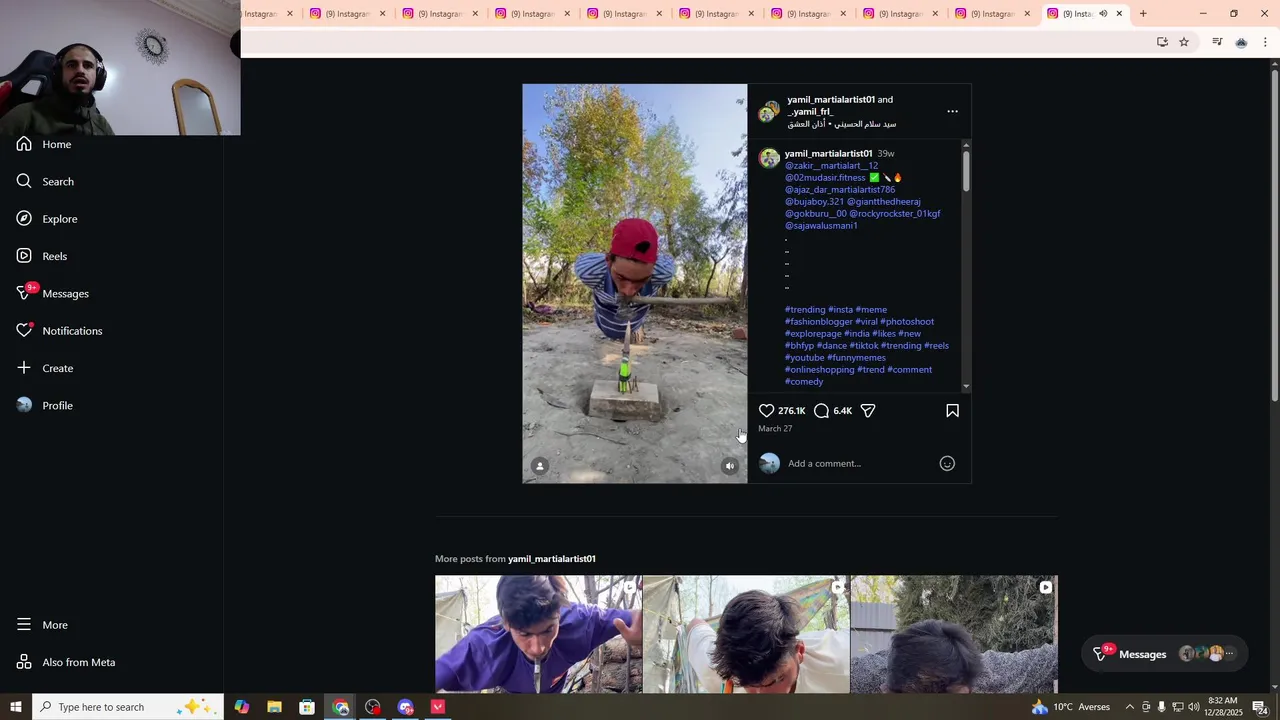Screen dimensions: 1280x720
Task: Like the post with heart icon
Action: click(x=766, y=411)
